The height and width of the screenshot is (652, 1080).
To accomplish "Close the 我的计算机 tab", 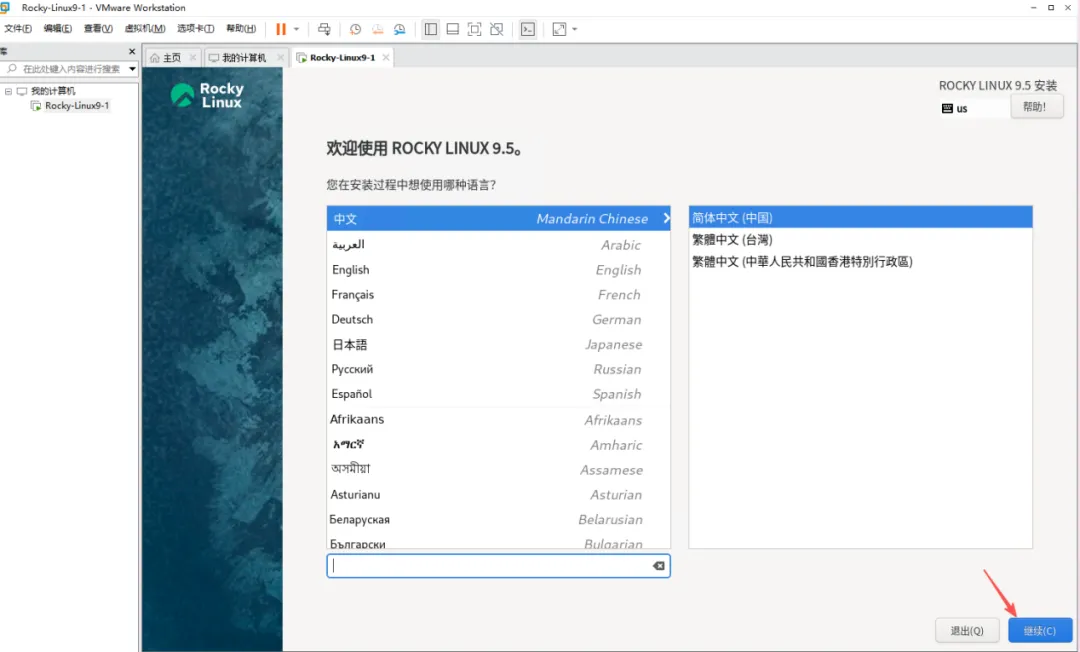I will tap(280, 57).
